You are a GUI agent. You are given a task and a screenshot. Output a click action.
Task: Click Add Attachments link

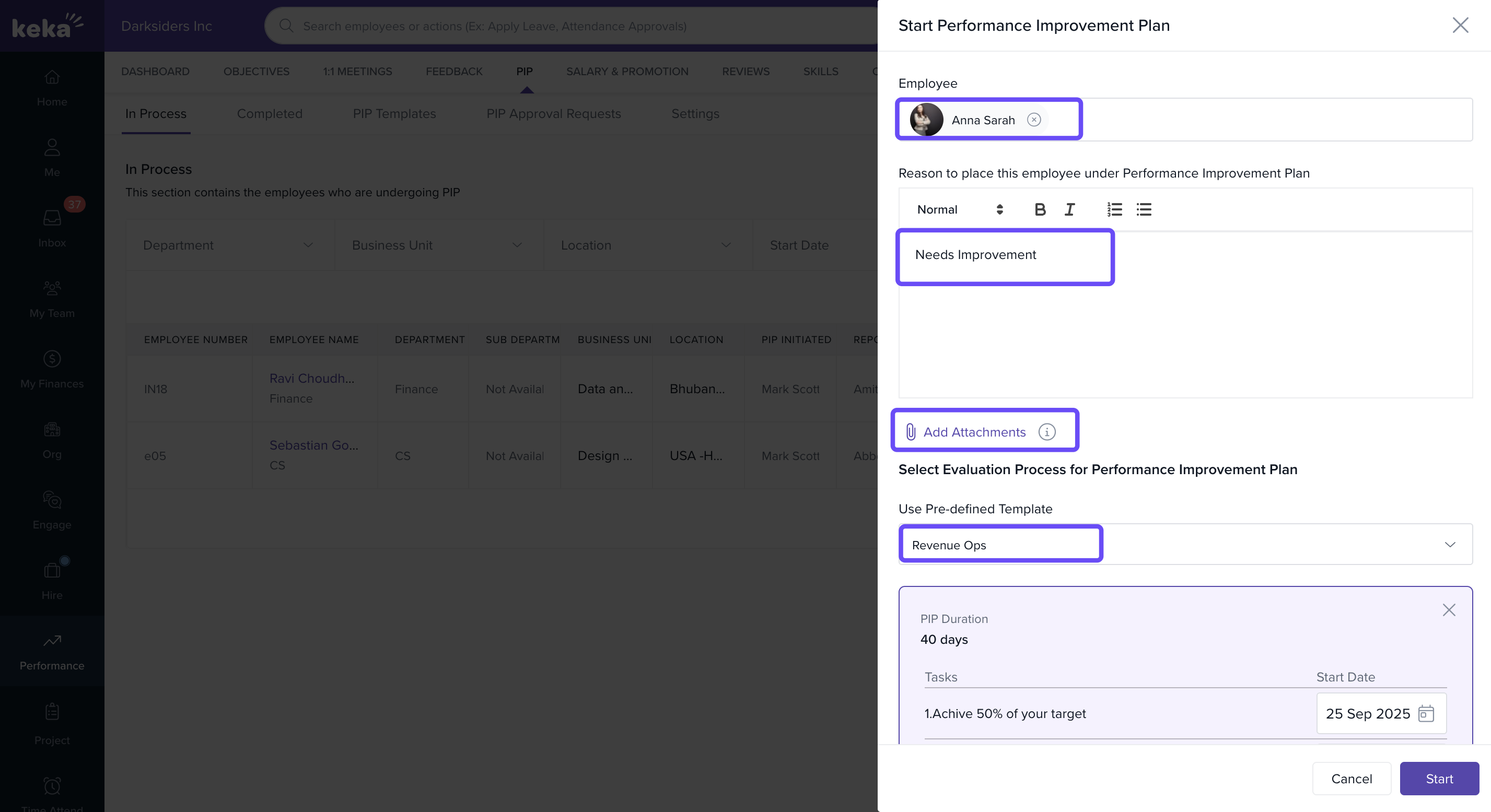(974, 432)
